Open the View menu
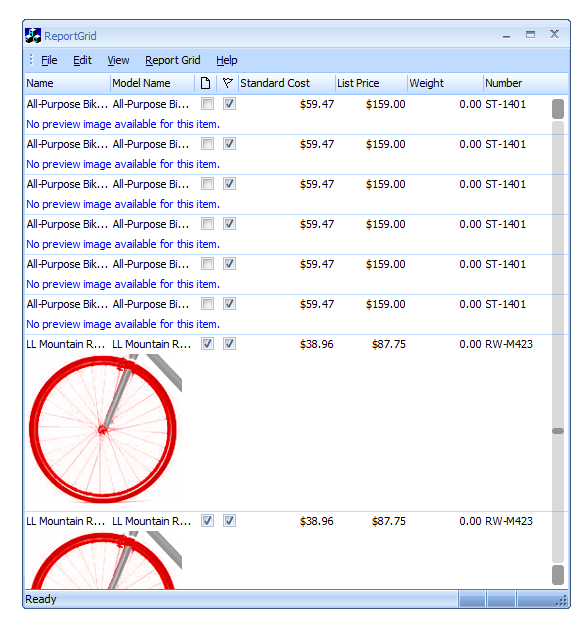 [118, 60]
